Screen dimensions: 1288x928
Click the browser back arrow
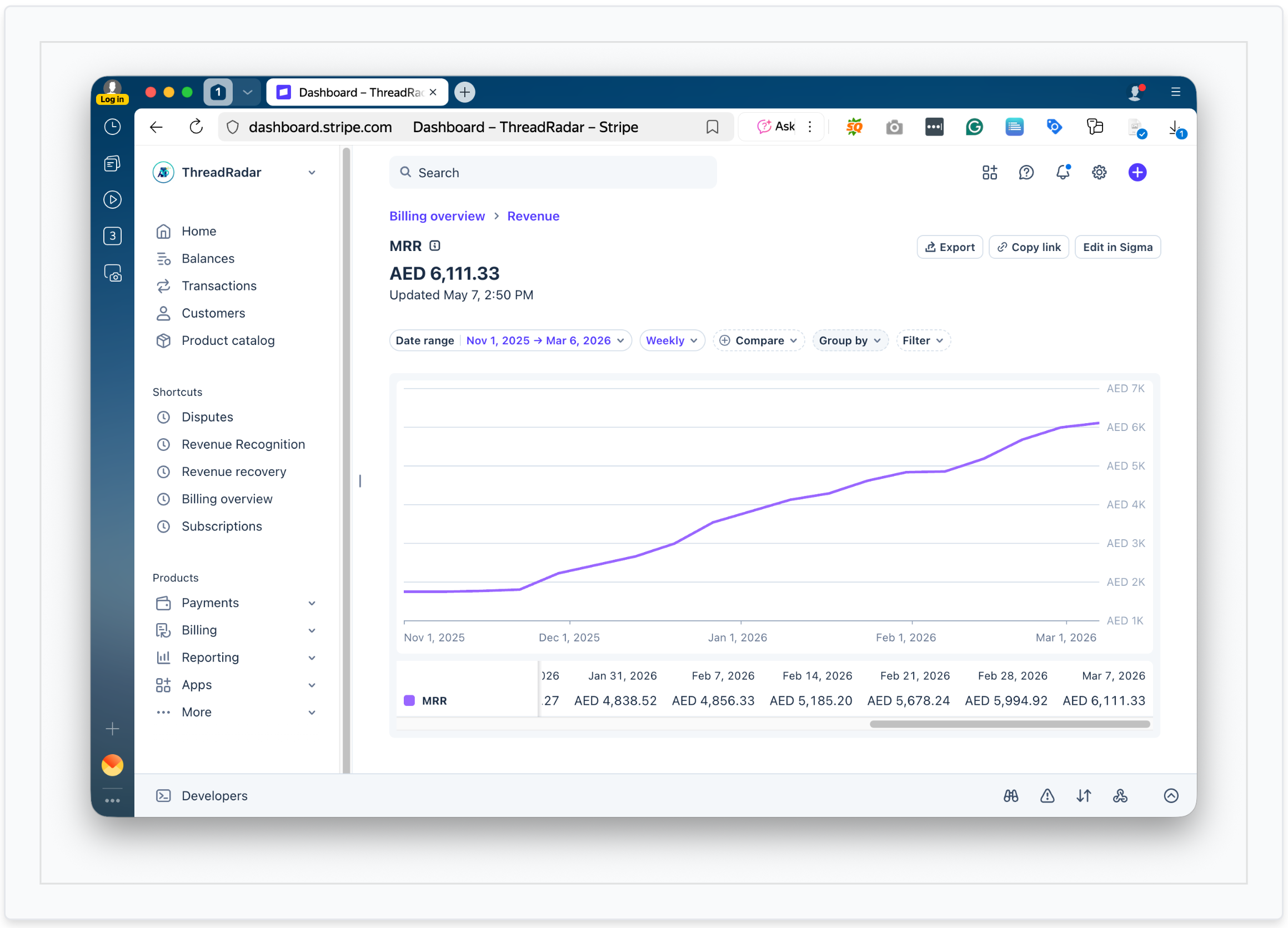click(x=156, y=127)
